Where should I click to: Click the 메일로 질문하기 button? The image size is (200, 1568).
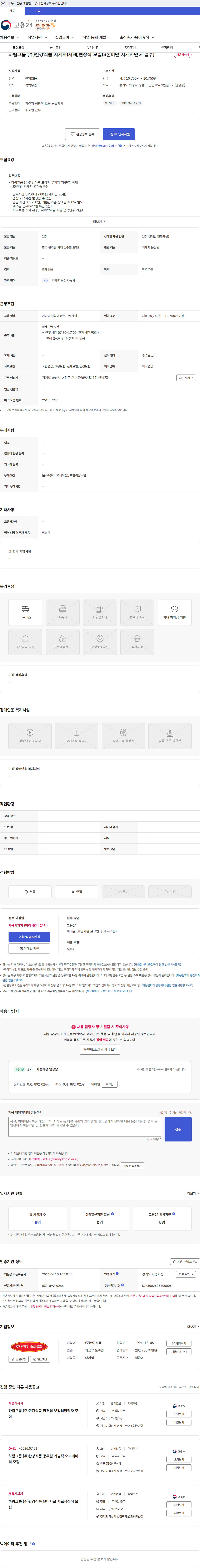tap(132, 1166)
